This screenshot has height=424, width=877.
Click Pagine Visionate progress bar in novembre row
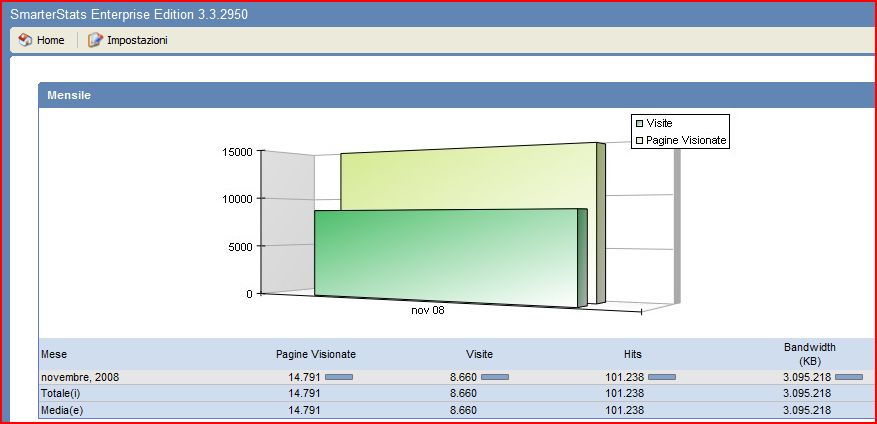click(339, 377)
